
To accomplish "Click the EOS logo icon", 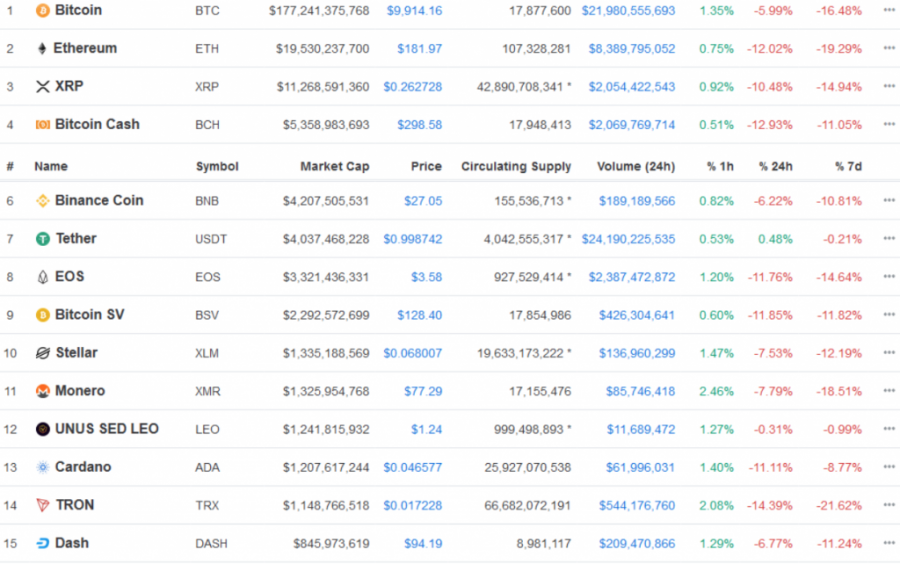I will (x=42, y=277).
